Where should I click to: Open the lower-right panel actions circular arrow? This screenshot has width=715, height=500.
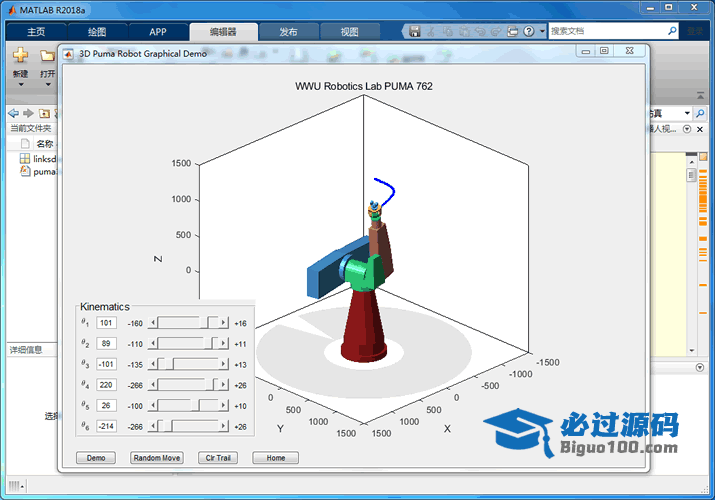point(700,367)
